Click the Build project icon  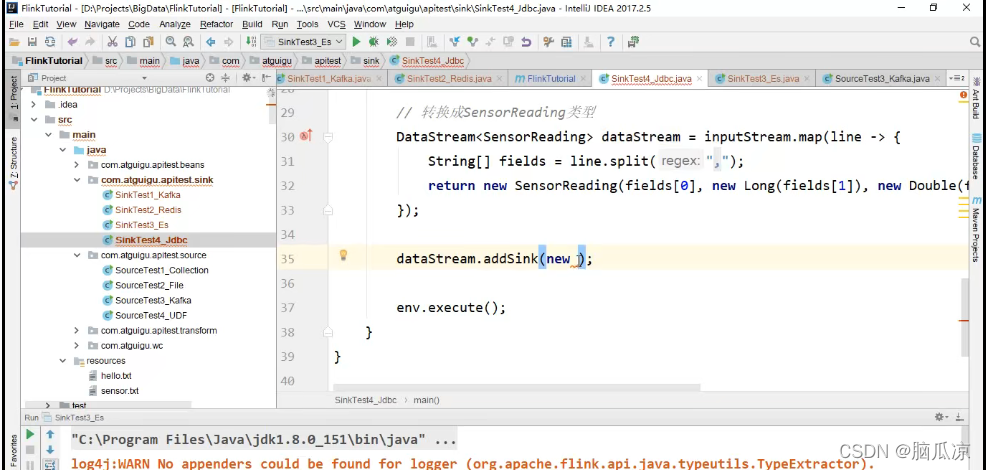[251, 42]
